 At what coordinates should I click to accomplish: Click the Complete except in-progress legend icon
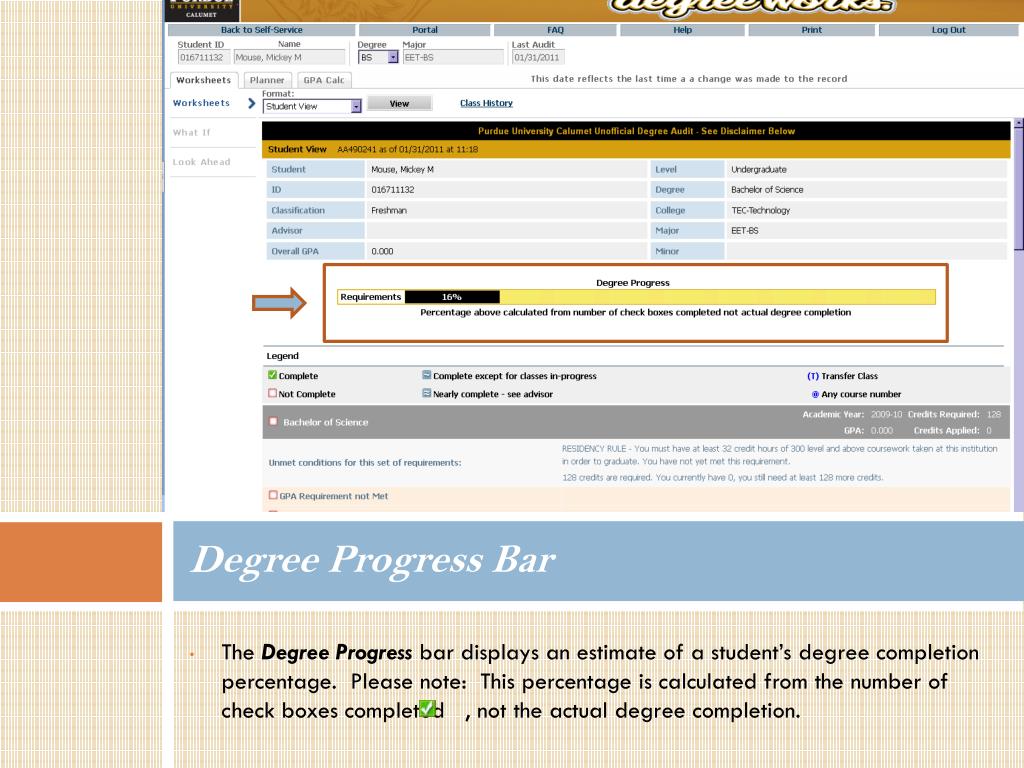[426, 375]
